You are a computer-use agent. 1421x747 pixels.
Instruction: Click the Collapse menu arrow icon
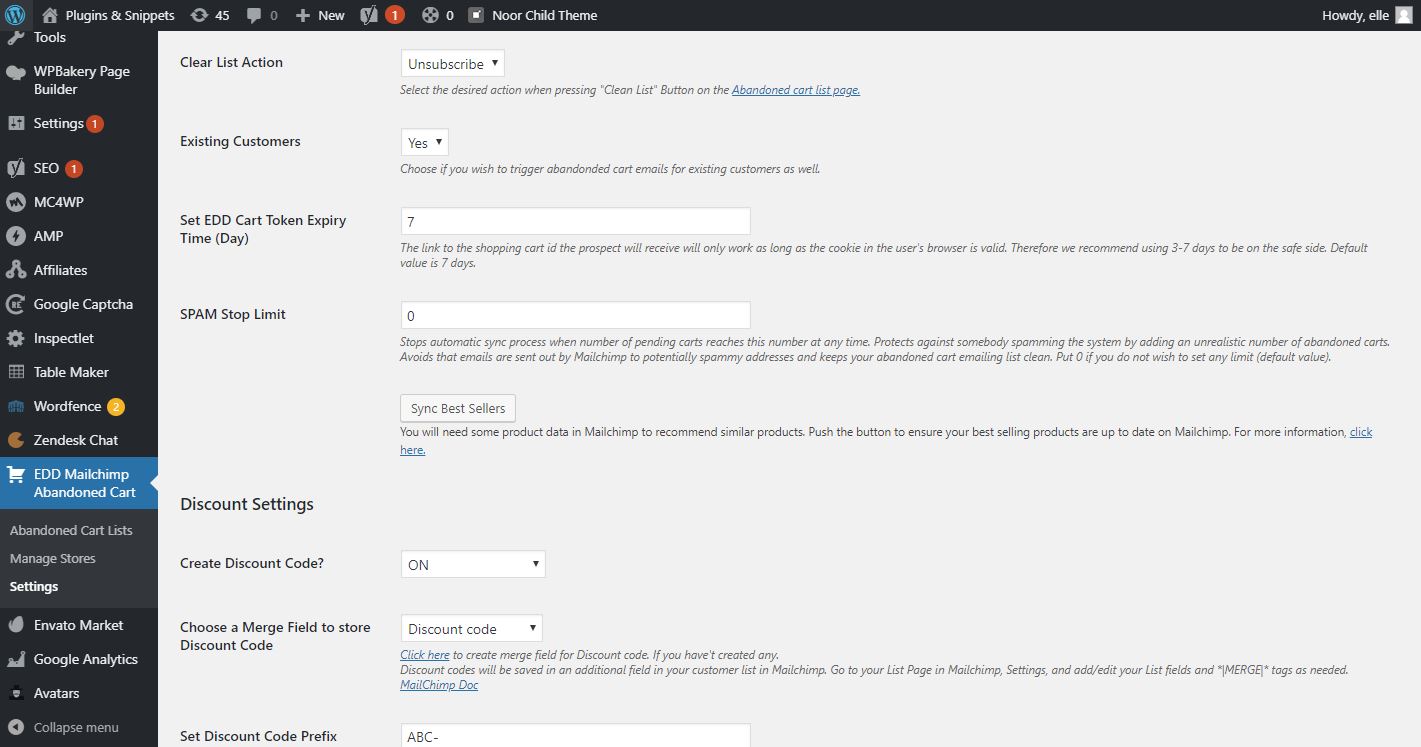[x=15, y=727]
